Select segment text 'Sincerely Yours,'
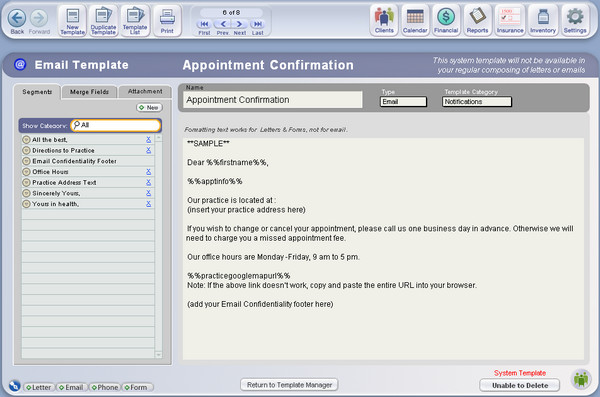This screenshot has height=397, width=600. coord(56,193)
